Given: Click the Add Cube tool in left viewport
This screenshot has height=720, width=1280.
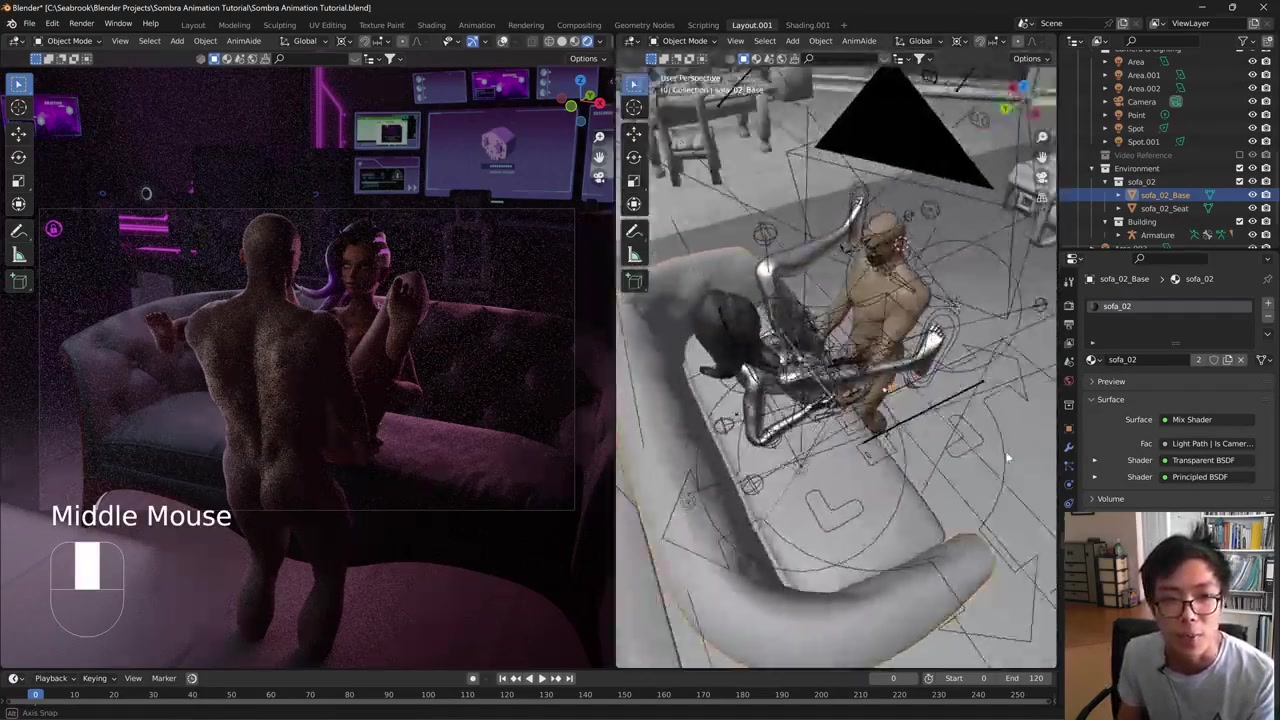Looking at the screenshot, I should click(18, 281).
